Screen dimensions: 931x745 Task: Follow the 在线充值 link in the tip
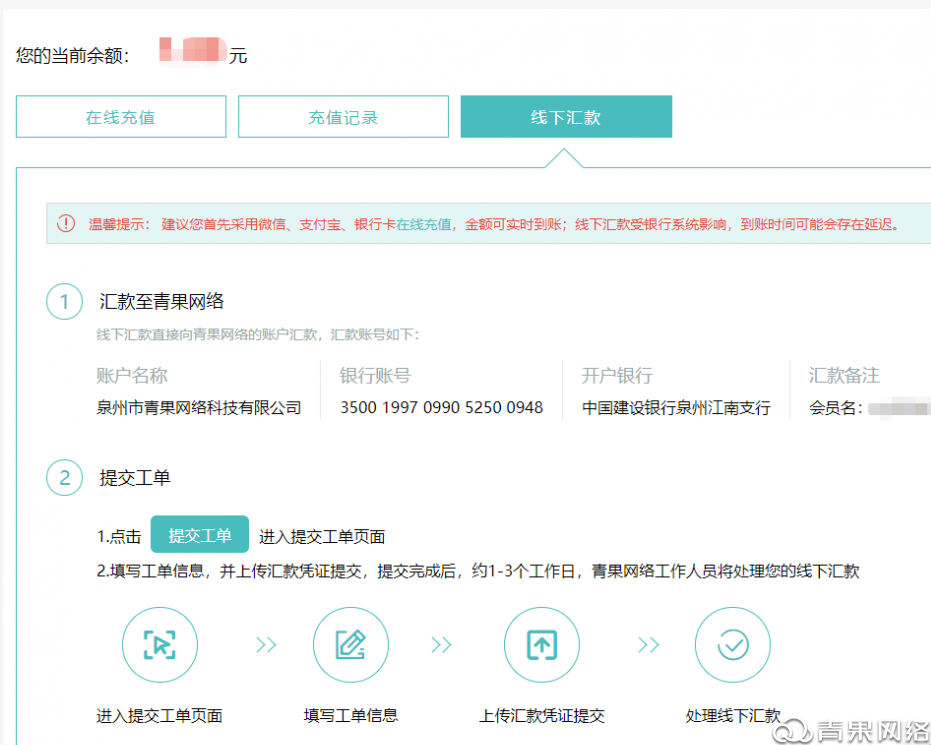pos(424,224)
